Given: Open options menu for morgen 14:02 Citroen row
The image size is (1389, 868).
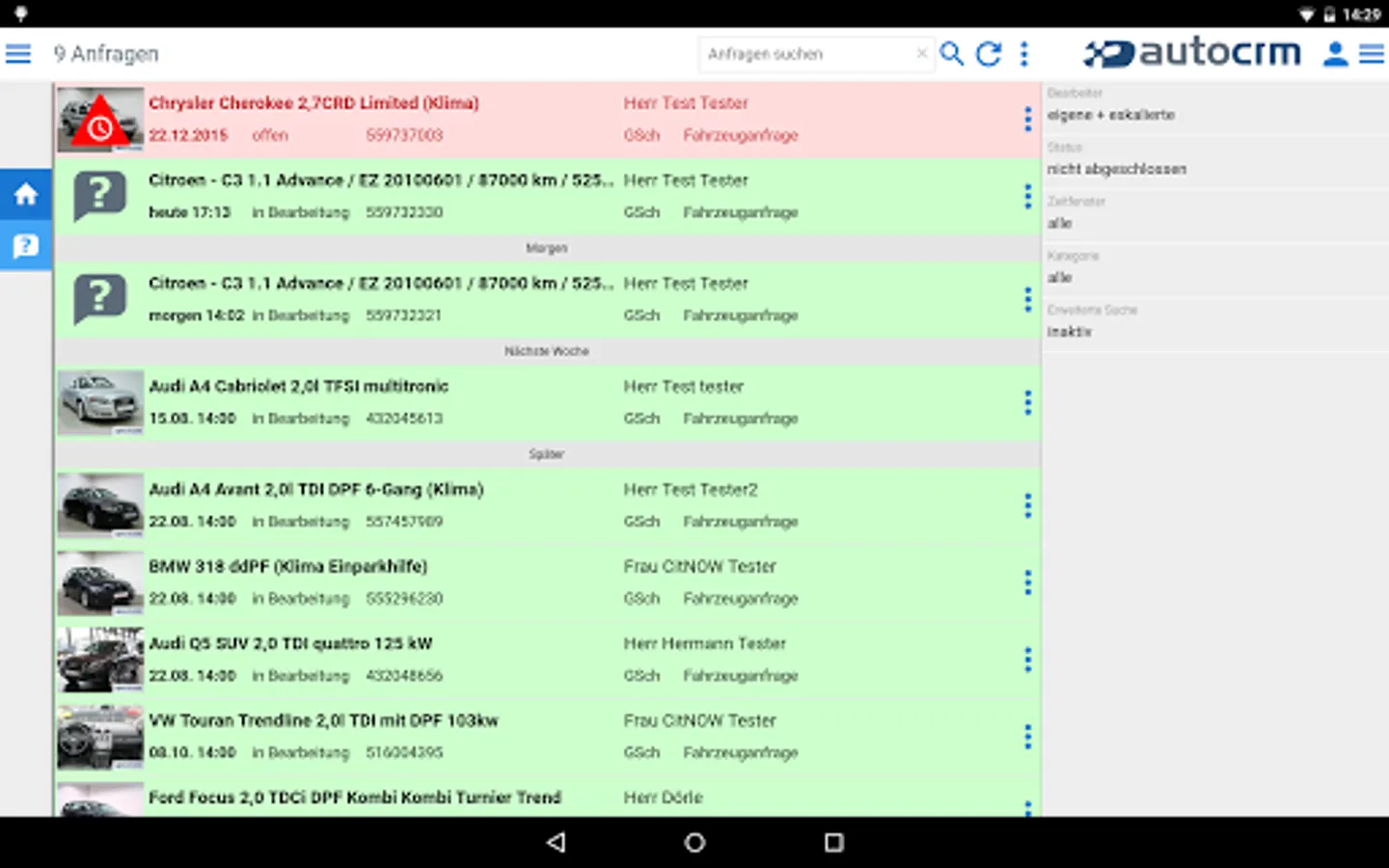Looking at the screenshot, I should (1027, 299).
